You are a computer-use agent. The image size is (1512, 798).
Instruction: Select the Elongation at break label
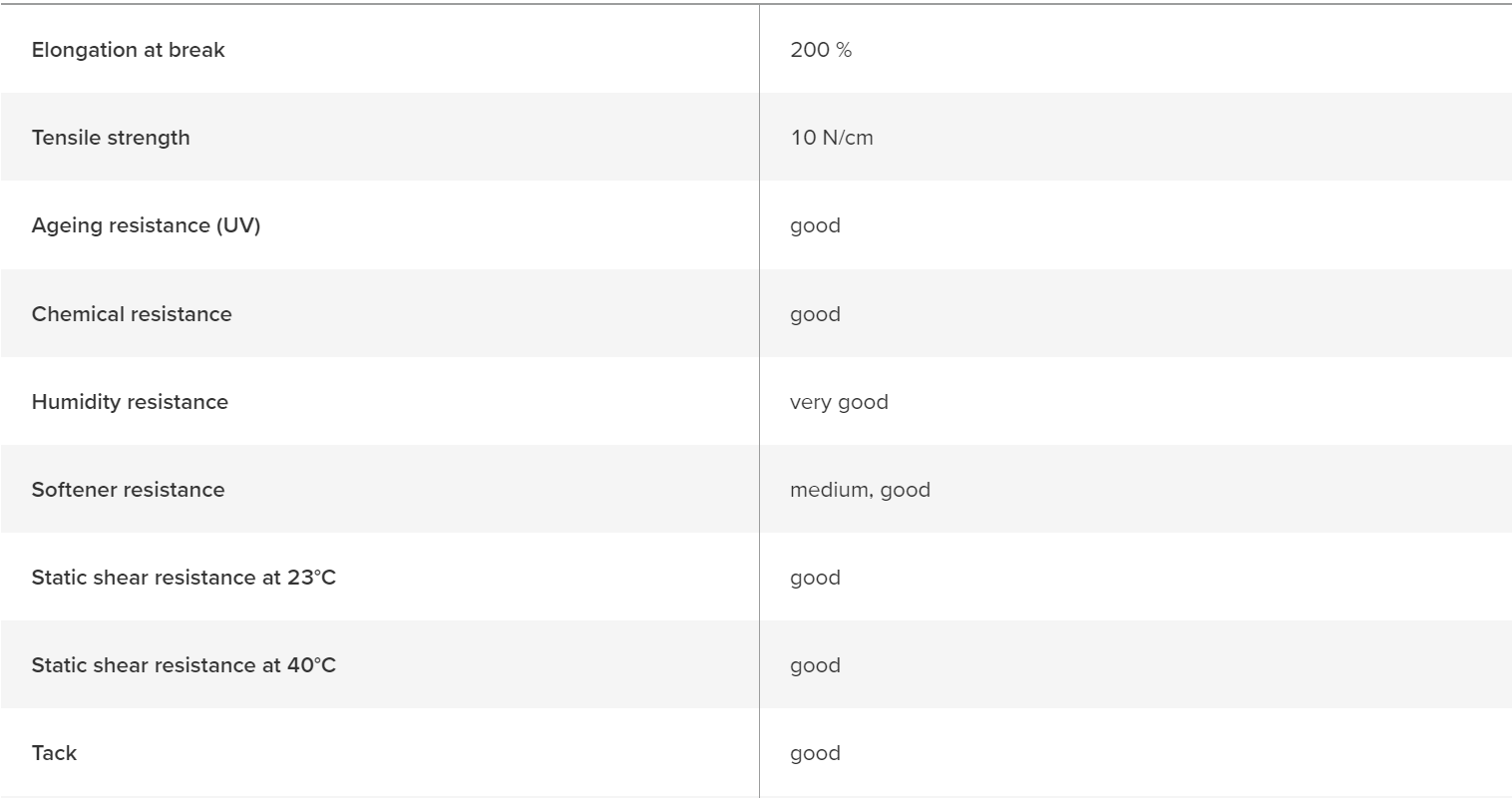point(128,50)
